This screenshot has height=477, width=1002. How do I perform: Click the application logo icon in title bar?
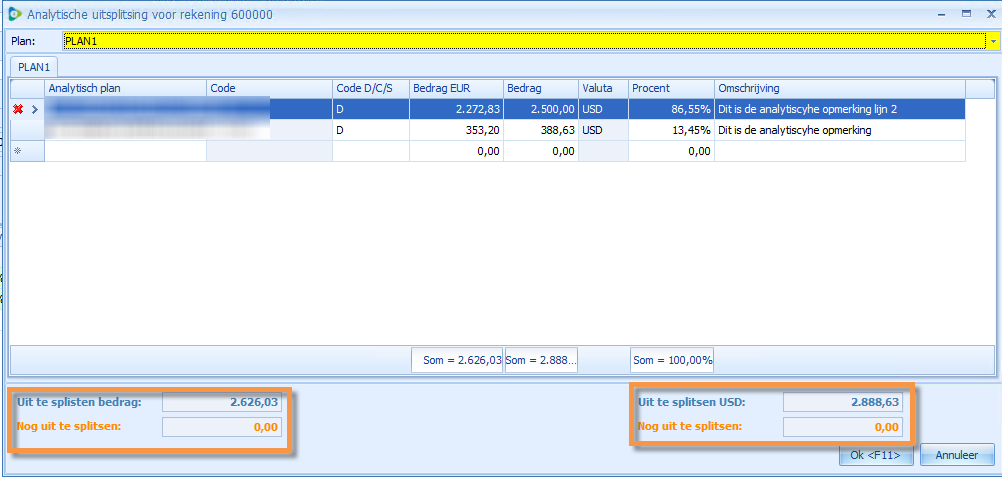[13, 14]
